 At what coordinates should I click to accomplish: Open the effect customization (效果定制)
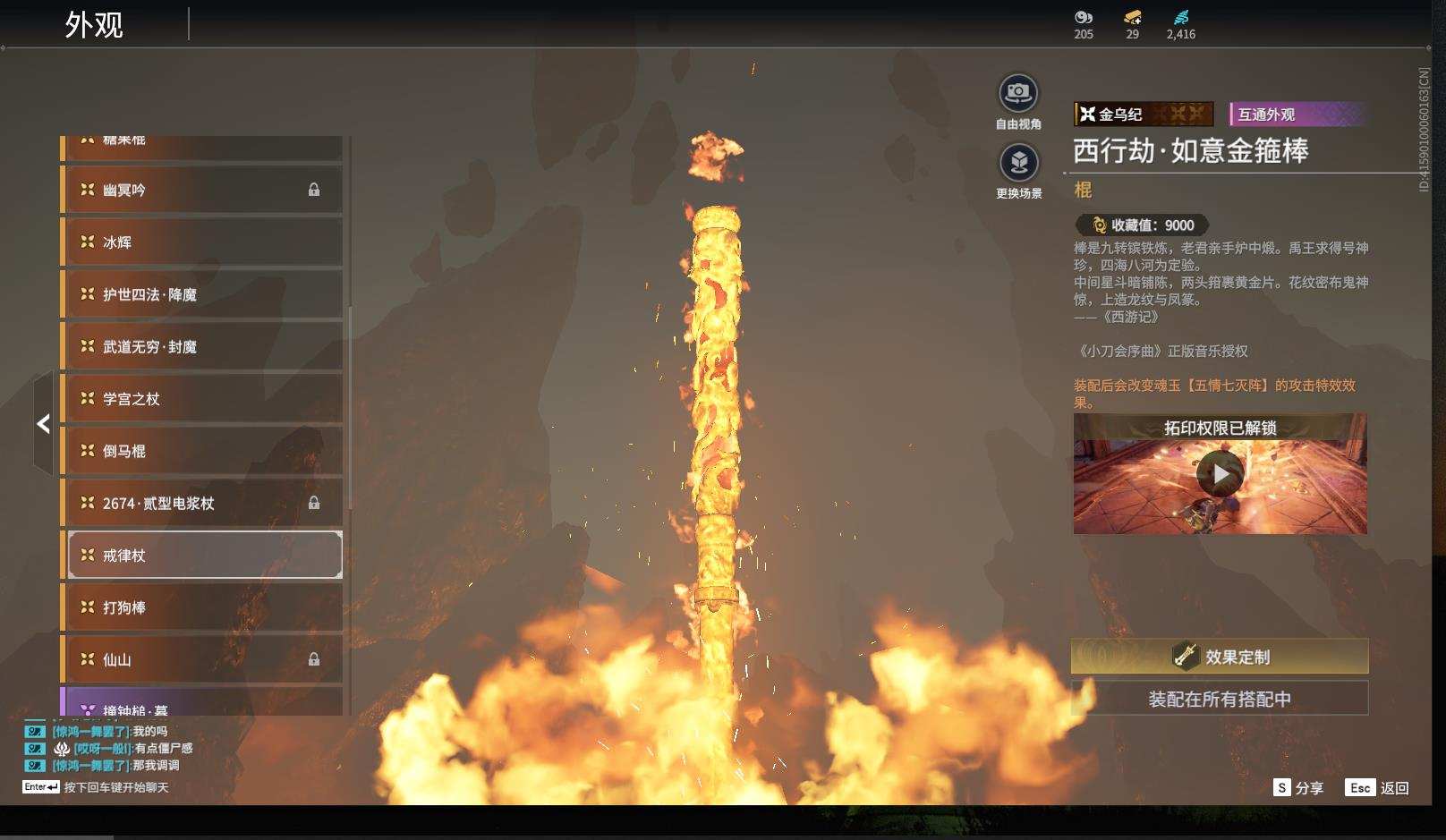click(x=1220, y=657)
